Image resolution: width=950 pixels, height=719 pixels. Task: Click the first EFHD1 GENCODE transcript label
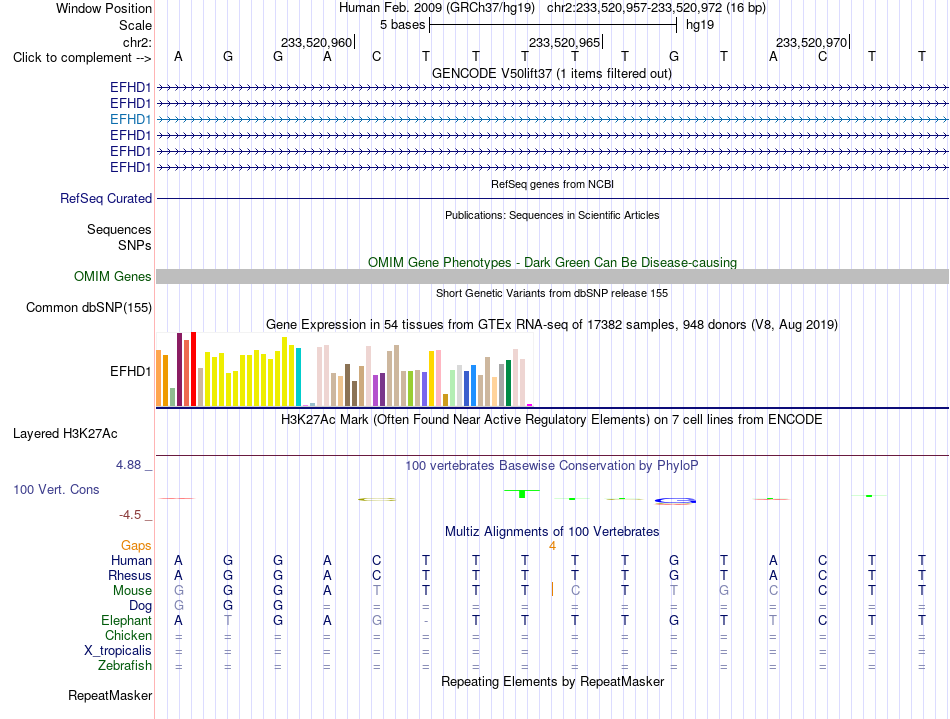[x=130, y=87]
